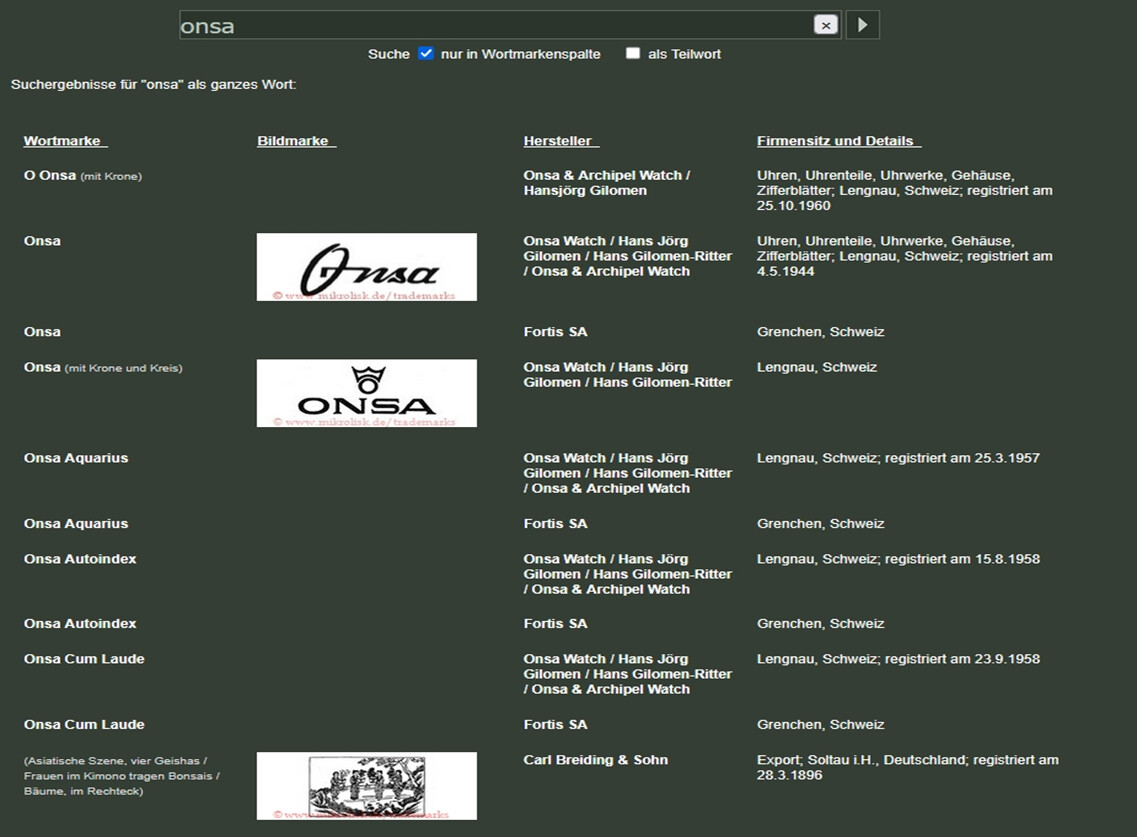Click the 'Onsa (mit Krone und Kreis)' wordmark
Image resolution: width=1137 pixels, height=837 pixels.
43,367
